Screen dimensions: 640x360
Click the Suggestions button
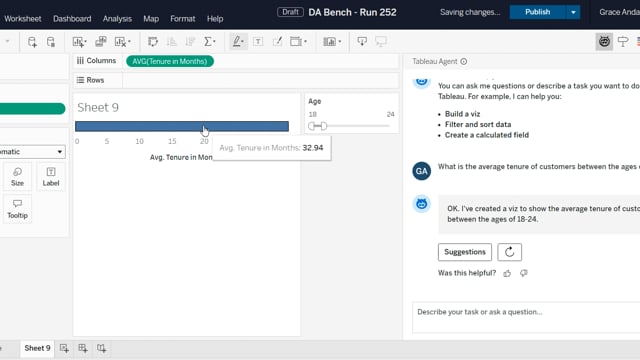(465, 252)
